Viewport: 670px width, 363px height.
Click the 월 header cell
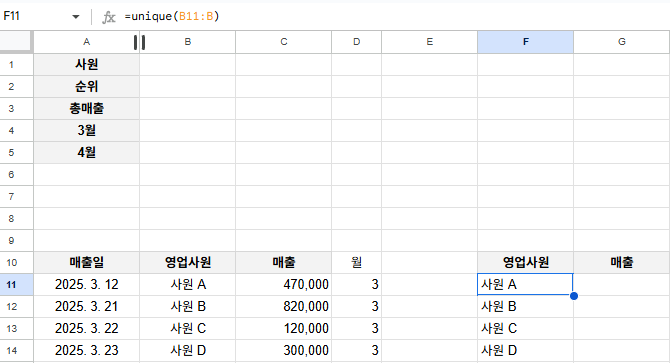(x=356, y=263)
